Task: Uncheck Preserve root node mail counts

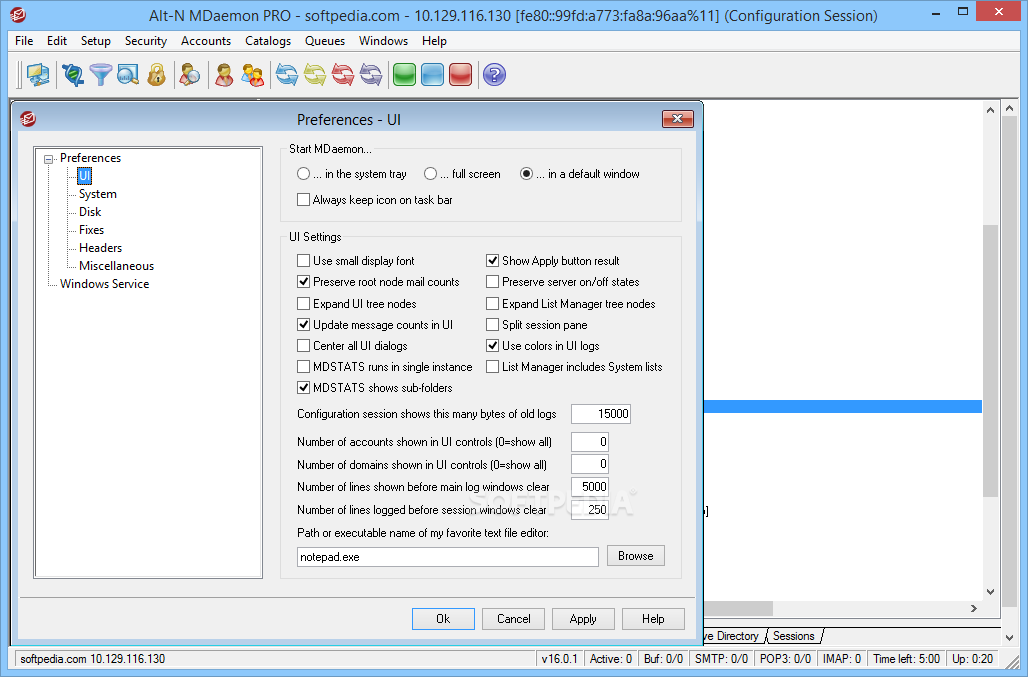Action: pyautogui.click(x=304, y=282)
